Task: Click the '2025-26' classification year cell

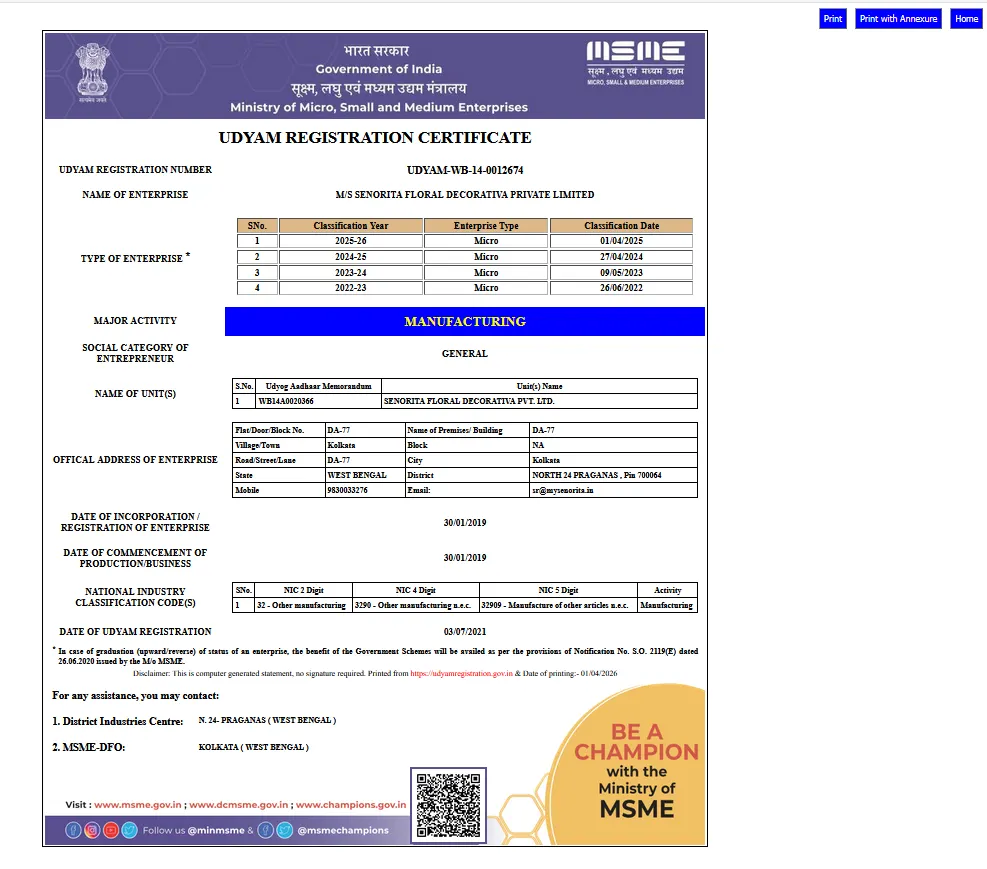Action: click(x=351, y=241)
